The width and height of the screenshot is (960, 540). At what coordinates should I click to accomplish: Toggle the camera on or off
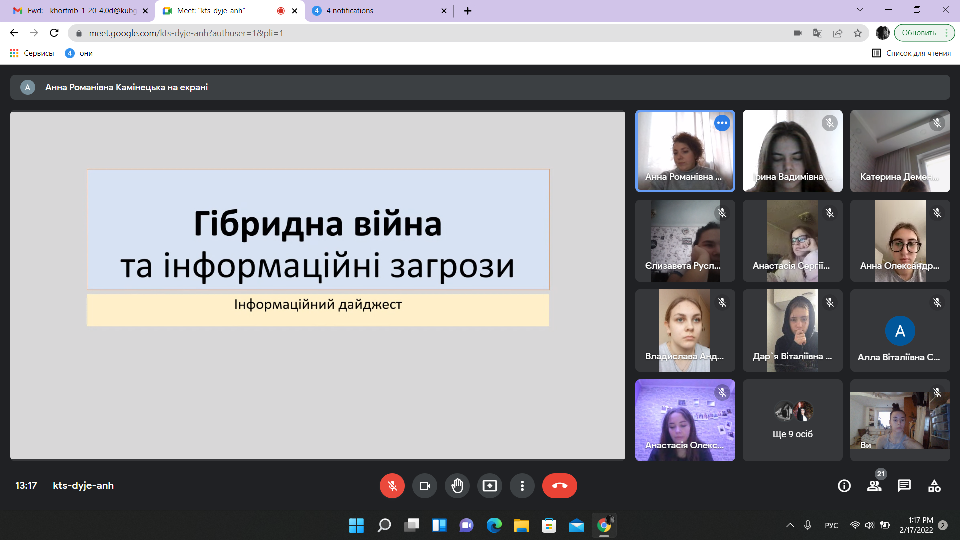click(424, 486)
